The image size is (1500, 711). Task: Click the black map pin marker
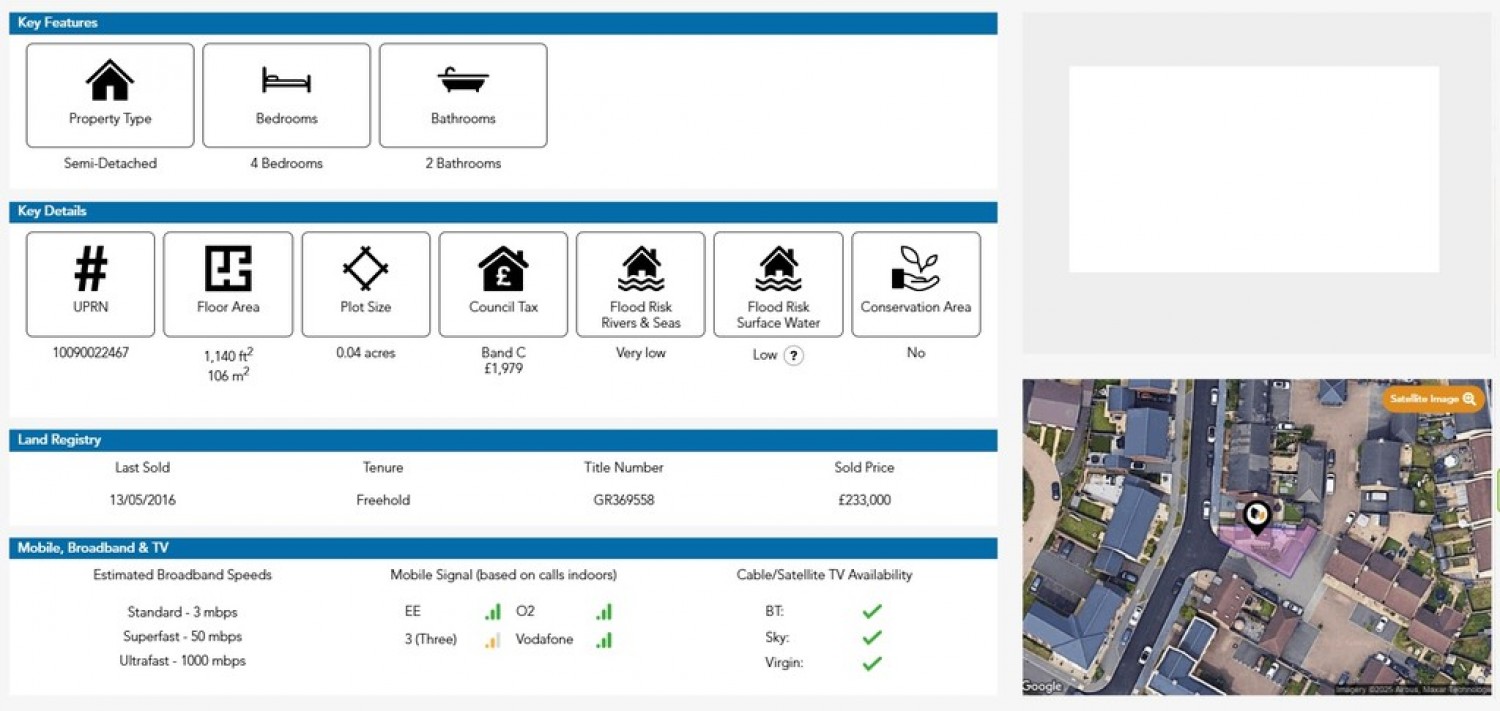[x=1256, y=517]
